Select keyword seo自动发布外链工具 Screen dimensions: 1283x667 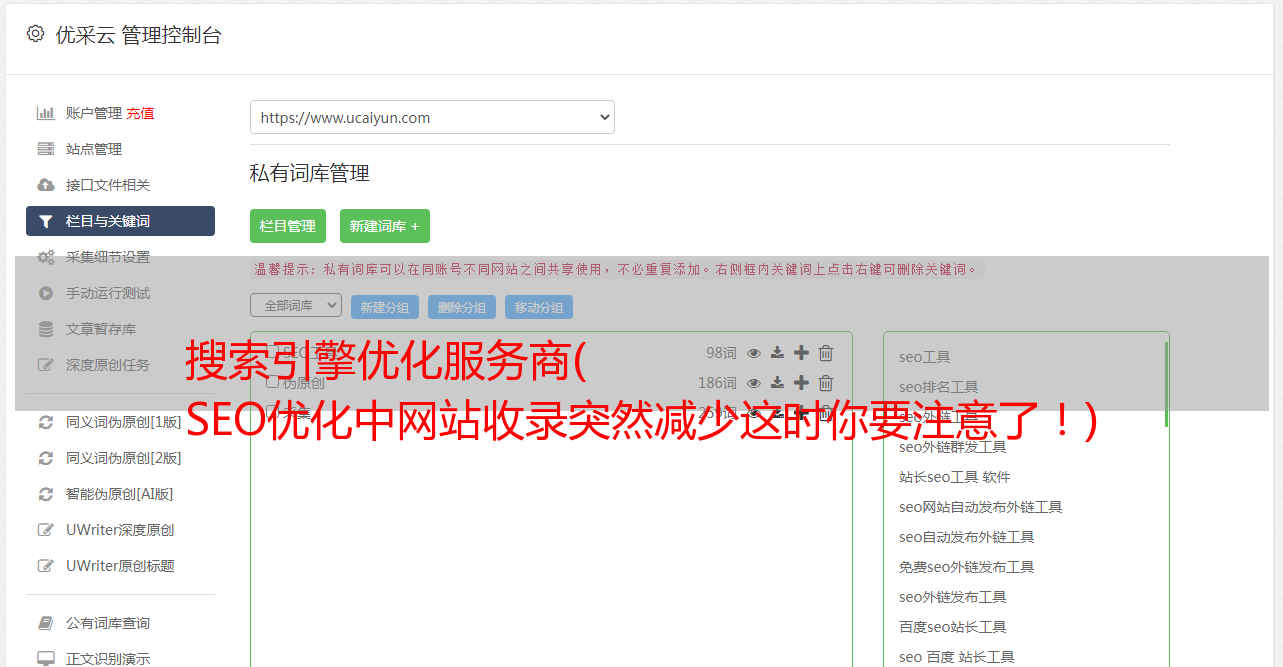(x=967, y=537)
